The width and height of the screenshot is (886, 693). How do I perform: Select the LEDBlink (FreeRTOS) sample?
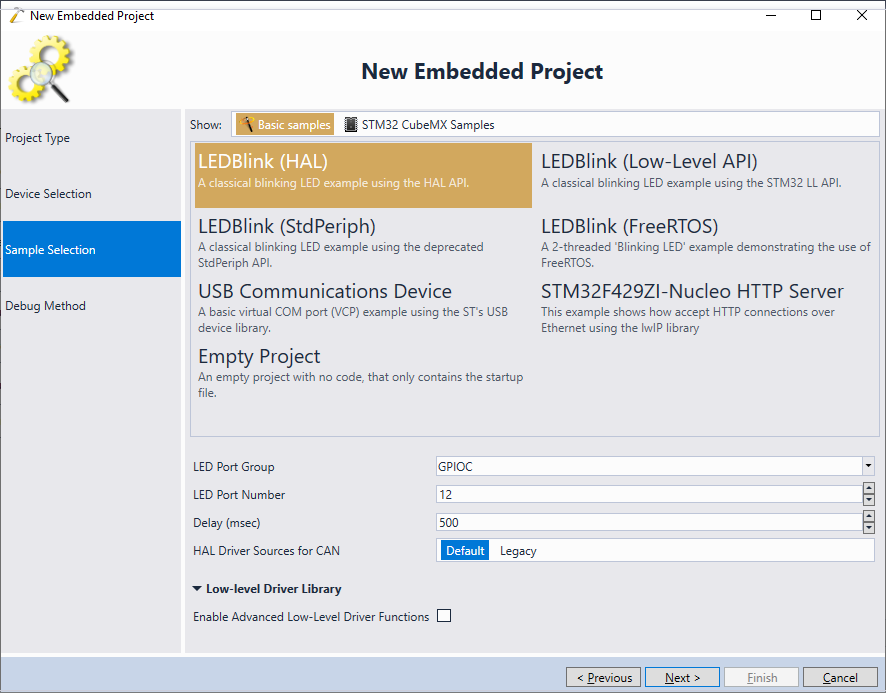[x=706, y=241]
